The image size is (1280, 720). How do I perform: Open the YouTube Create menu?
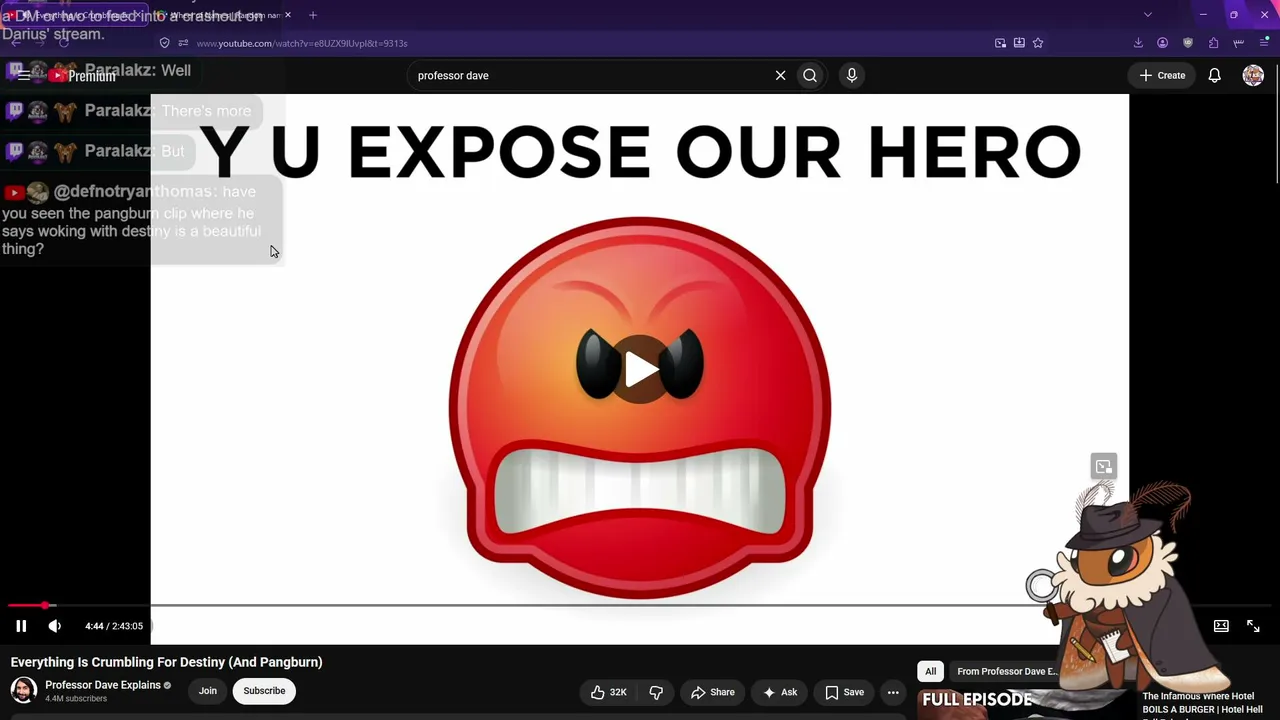pyautogui.click(x=1162, y=75)
